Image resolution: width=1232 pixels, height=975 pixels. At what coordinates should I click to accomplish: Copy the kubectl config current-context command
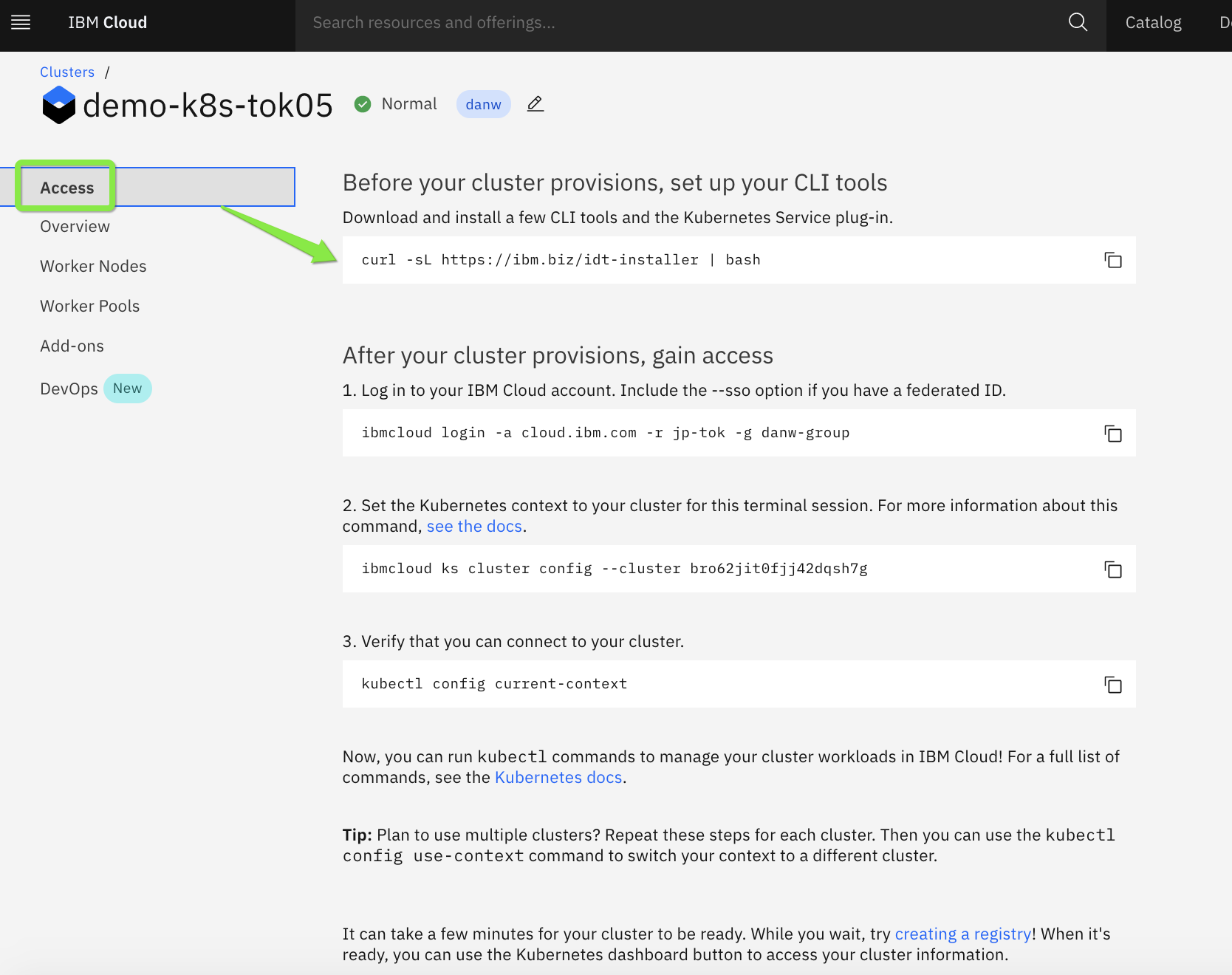(1112, 684)
